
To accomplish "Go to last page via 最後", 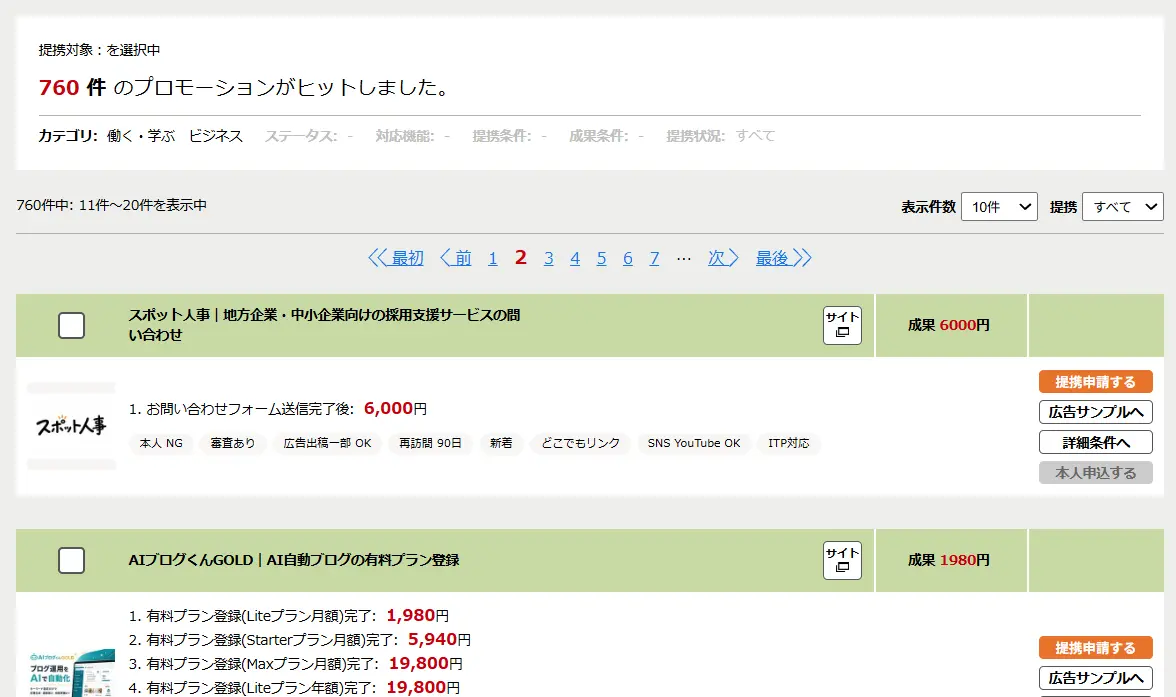I will tap(783, 258).
